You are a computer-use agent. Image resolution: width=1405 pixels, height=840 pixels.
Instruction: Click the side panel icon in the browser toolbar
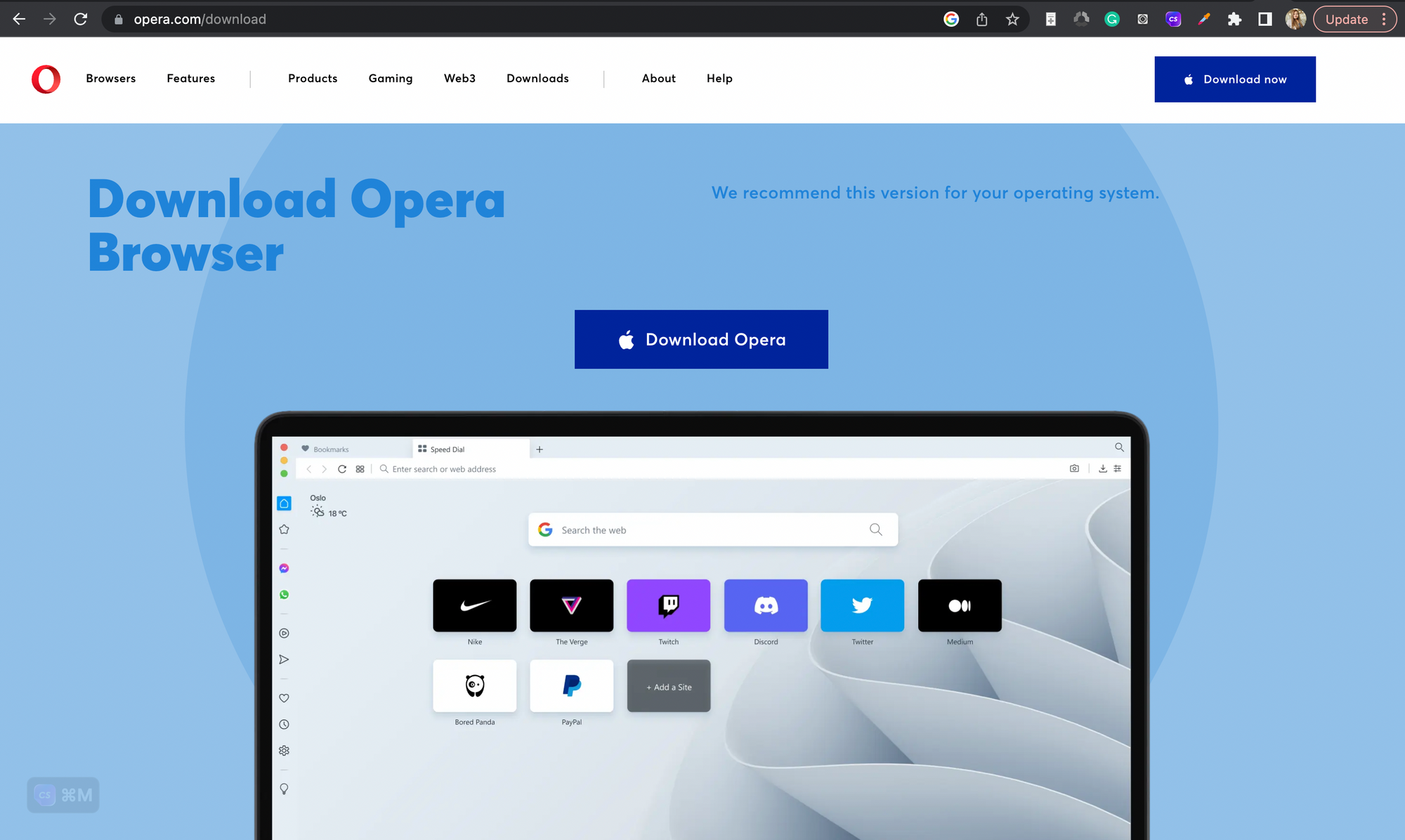(1264, 19)
